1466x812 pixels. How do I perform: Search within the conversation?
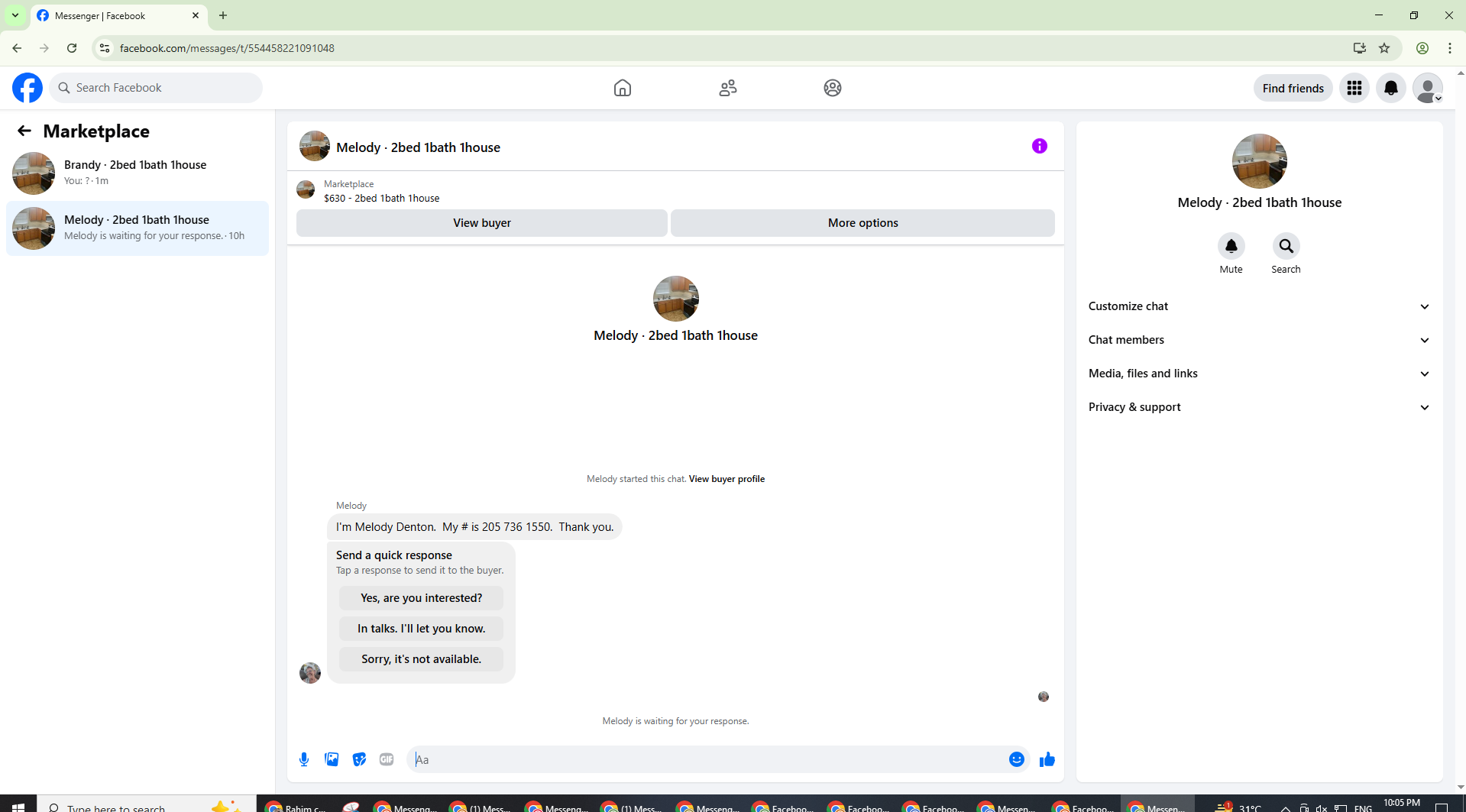1286,246
